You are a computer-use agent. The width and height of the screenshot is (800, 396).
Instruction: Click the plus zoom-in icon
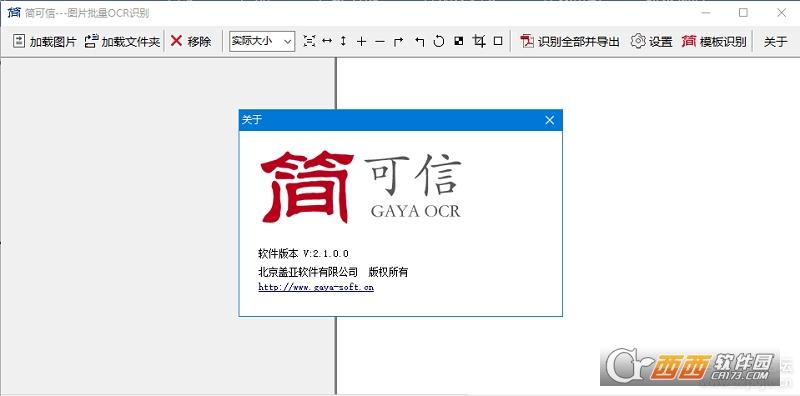(x=361, y=41)
